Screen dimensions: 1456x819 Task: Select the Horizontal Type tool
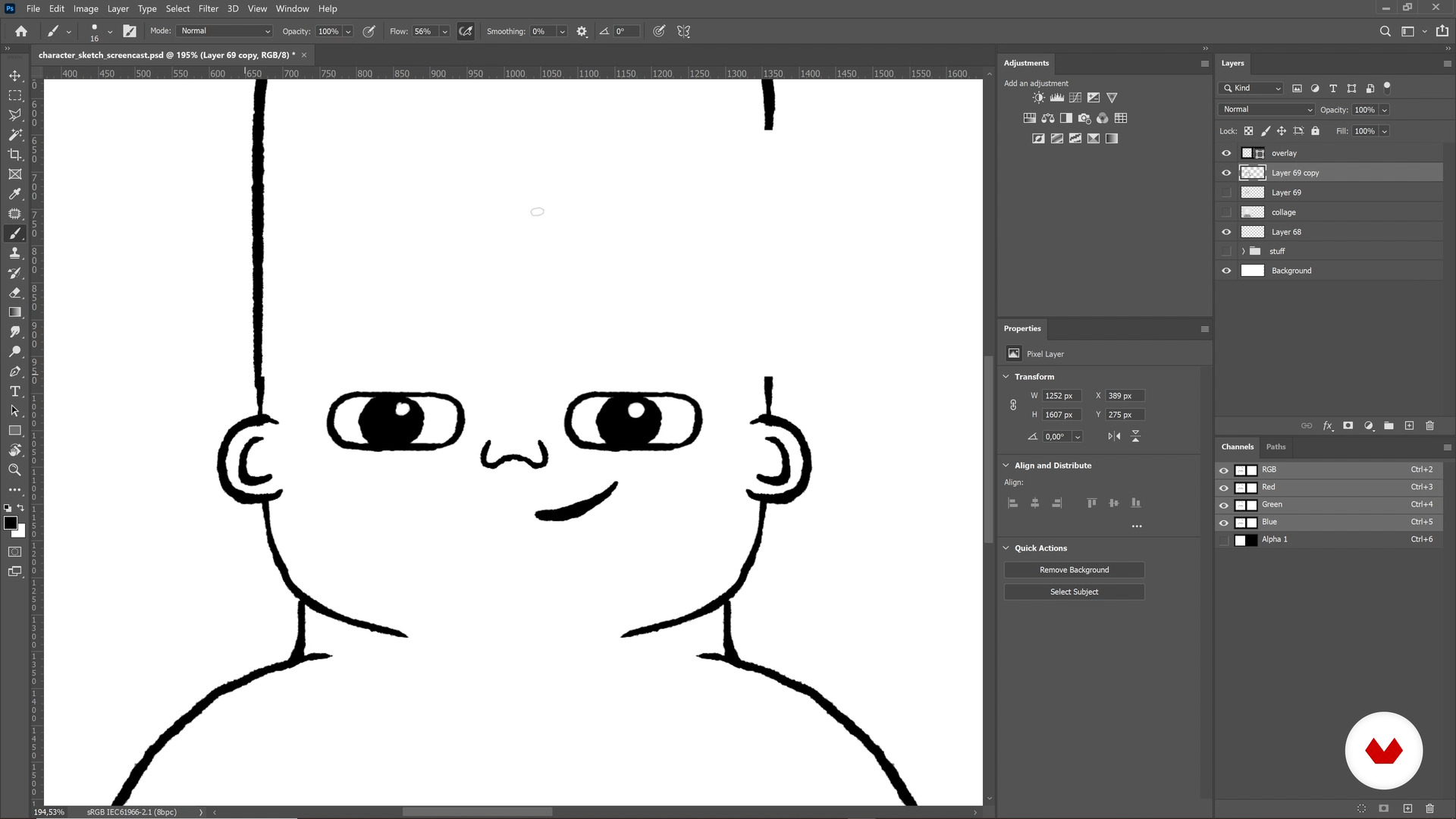pyautogui.click(x=14, y=391)
